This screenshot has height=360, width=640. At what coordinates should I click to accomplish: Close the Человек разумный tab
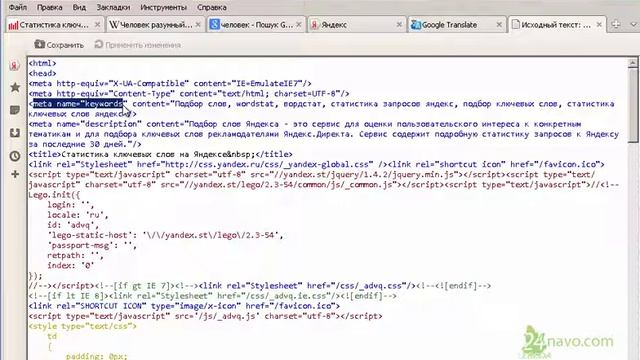point(198,25)
